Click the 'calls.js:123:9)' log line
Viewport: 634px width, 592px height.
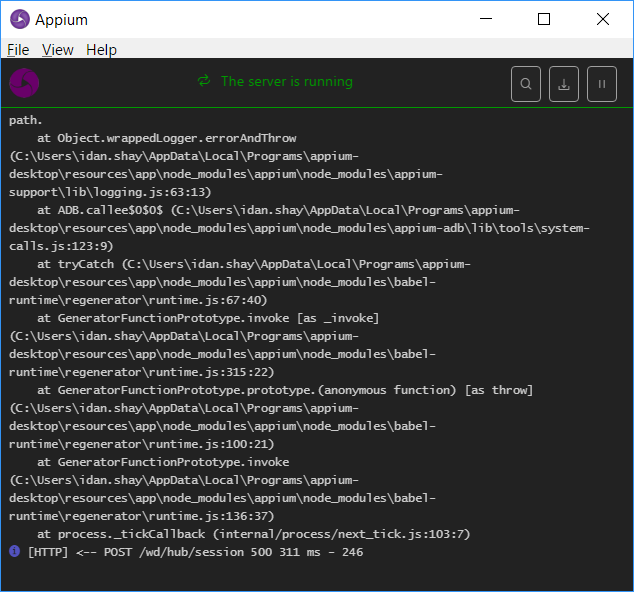pos(61,246)
